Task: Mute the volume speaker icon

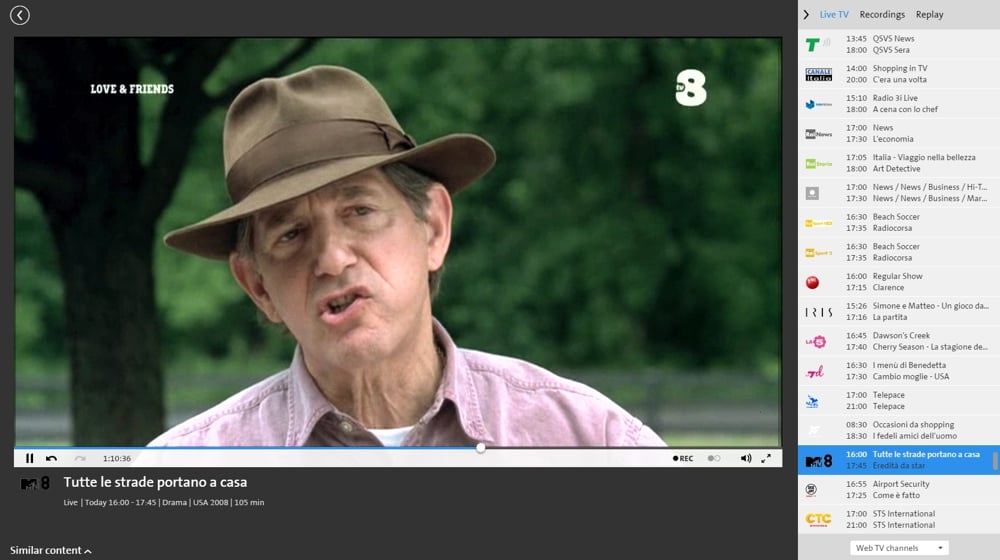Action: (746, 458)
